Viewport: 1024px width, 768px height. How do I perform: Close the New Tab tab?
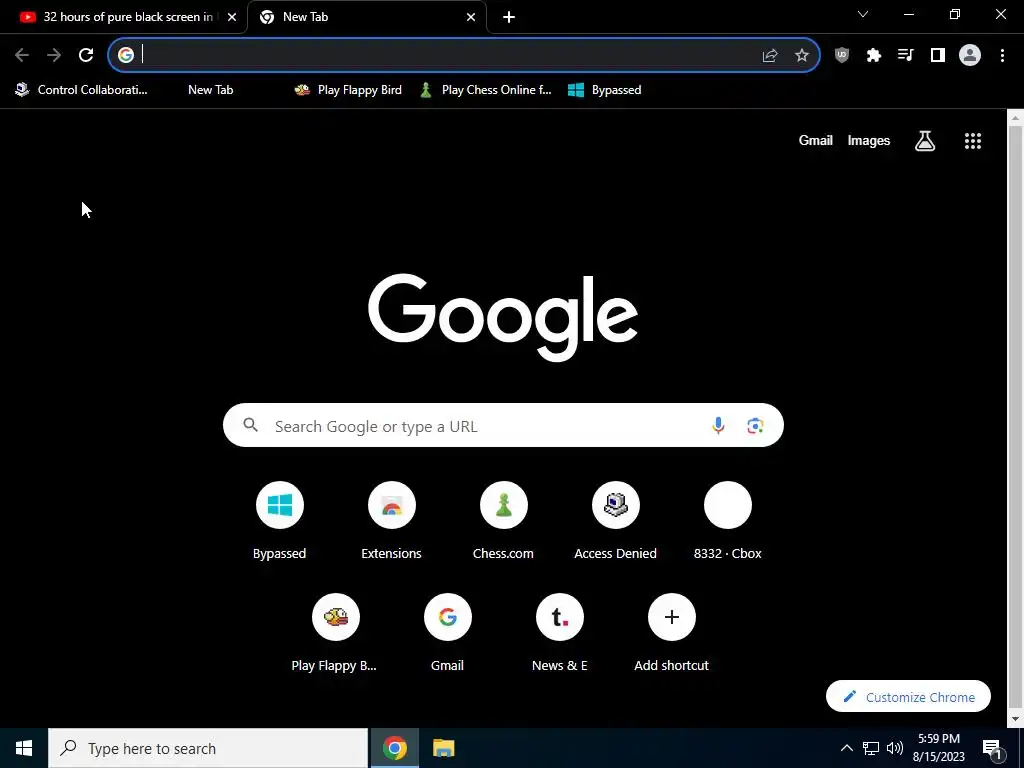[471, 17]
